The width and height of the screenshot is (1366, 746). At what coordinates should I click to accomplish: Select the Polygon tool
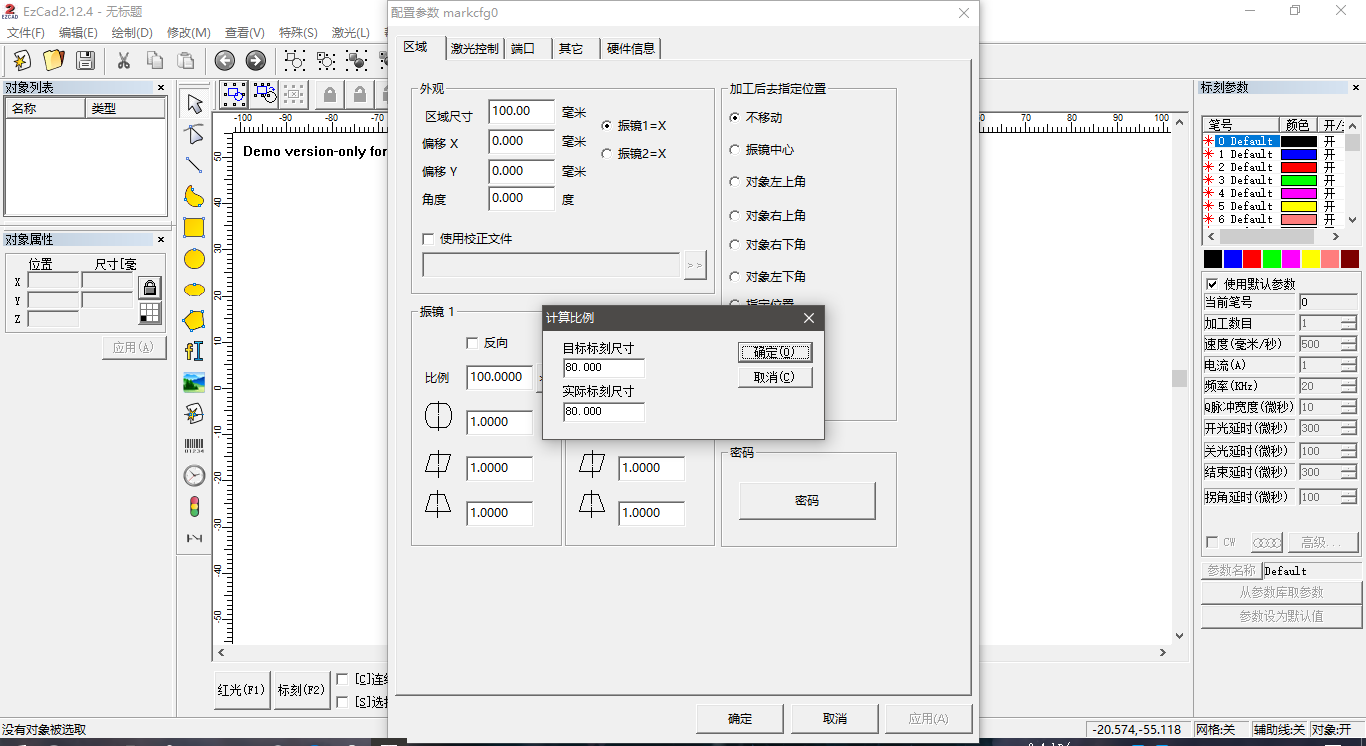point(194,320)
